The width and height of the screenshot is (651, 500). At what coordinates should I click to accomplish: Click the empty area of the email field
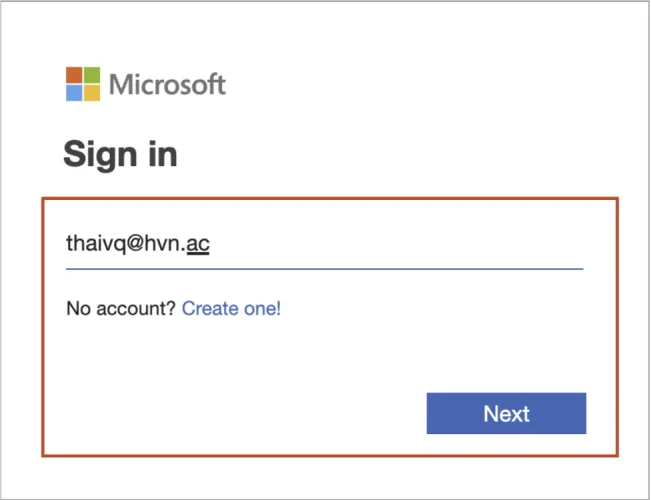point(400,244)
